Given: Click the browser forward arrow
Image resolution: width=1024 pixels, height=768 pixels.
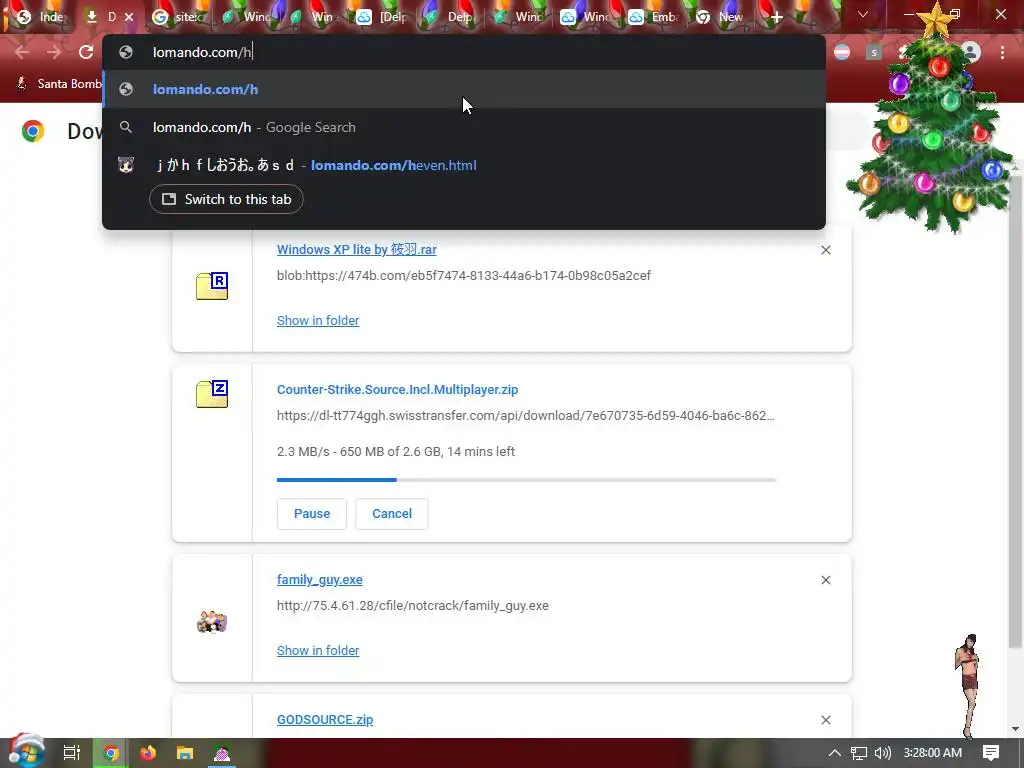Looking at the screenshot, I should [54, 52].
